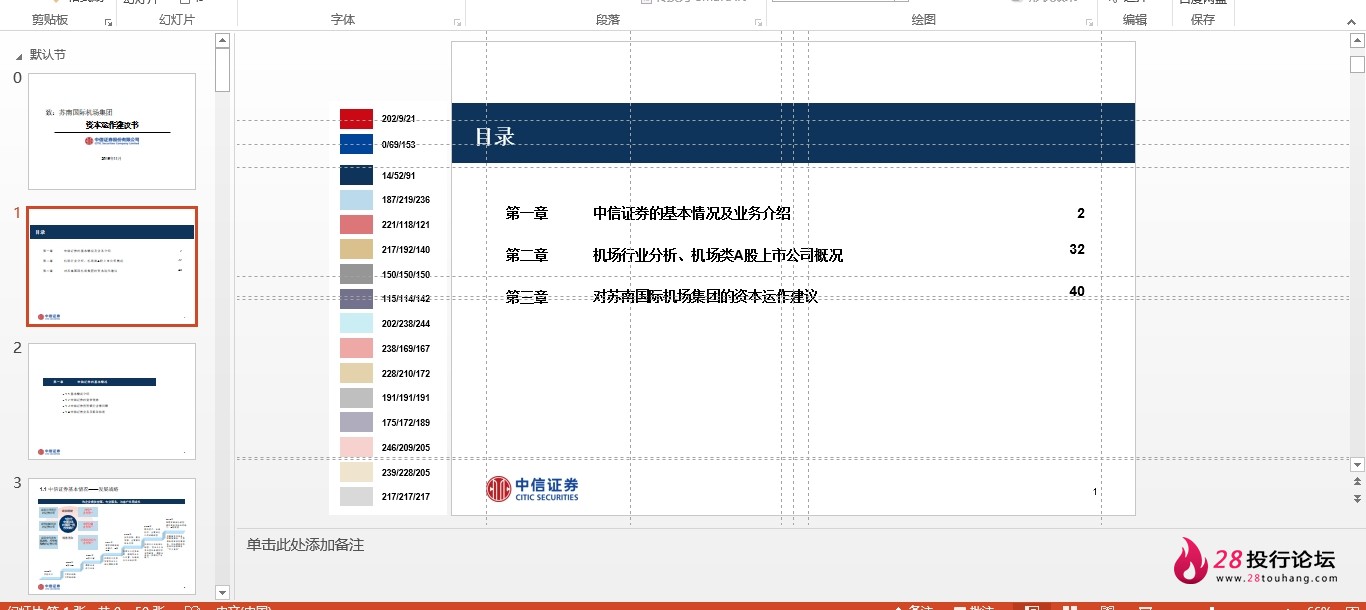Select the beige 228/210/172 swatch
The image size is (1366, 610).
(x=356, y=373)
